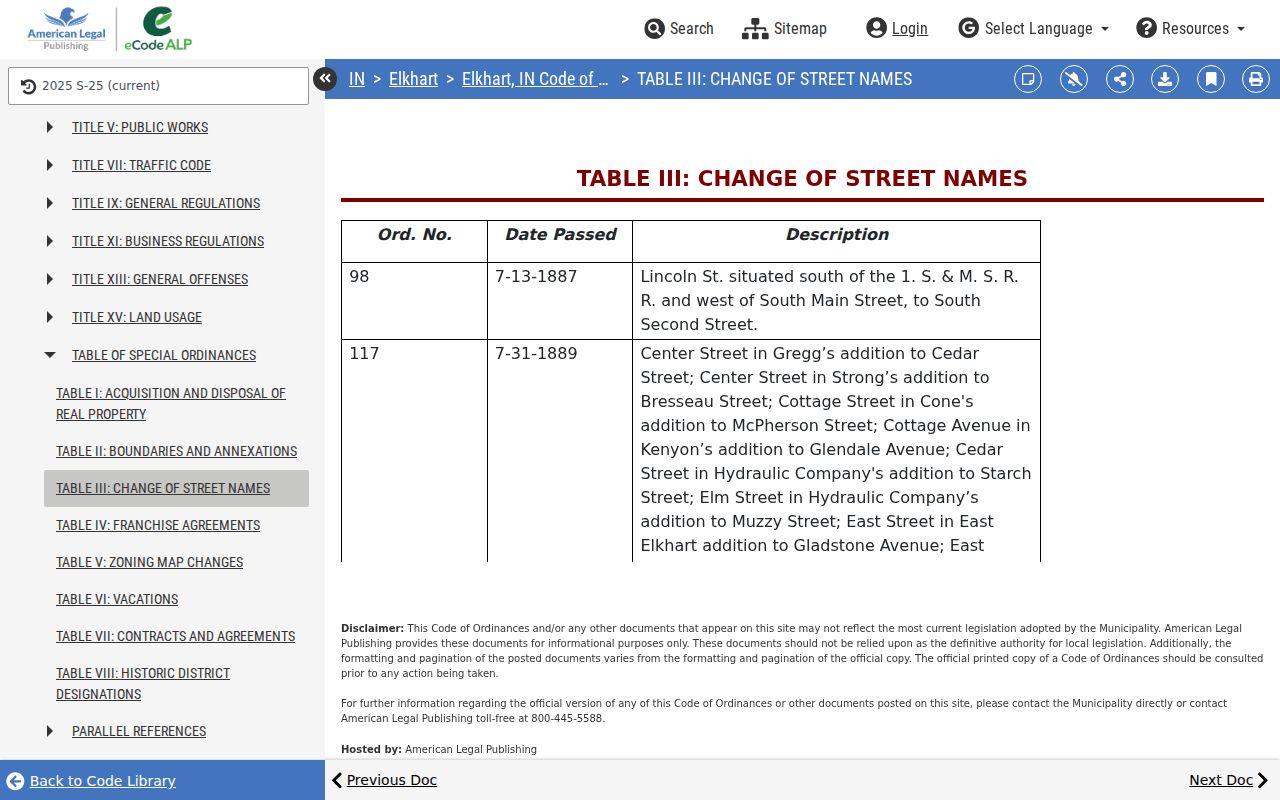Expand Title XIII: General Offenses arrow
The width and height of the screenshot is (1280, 800).
click(50, 279)
